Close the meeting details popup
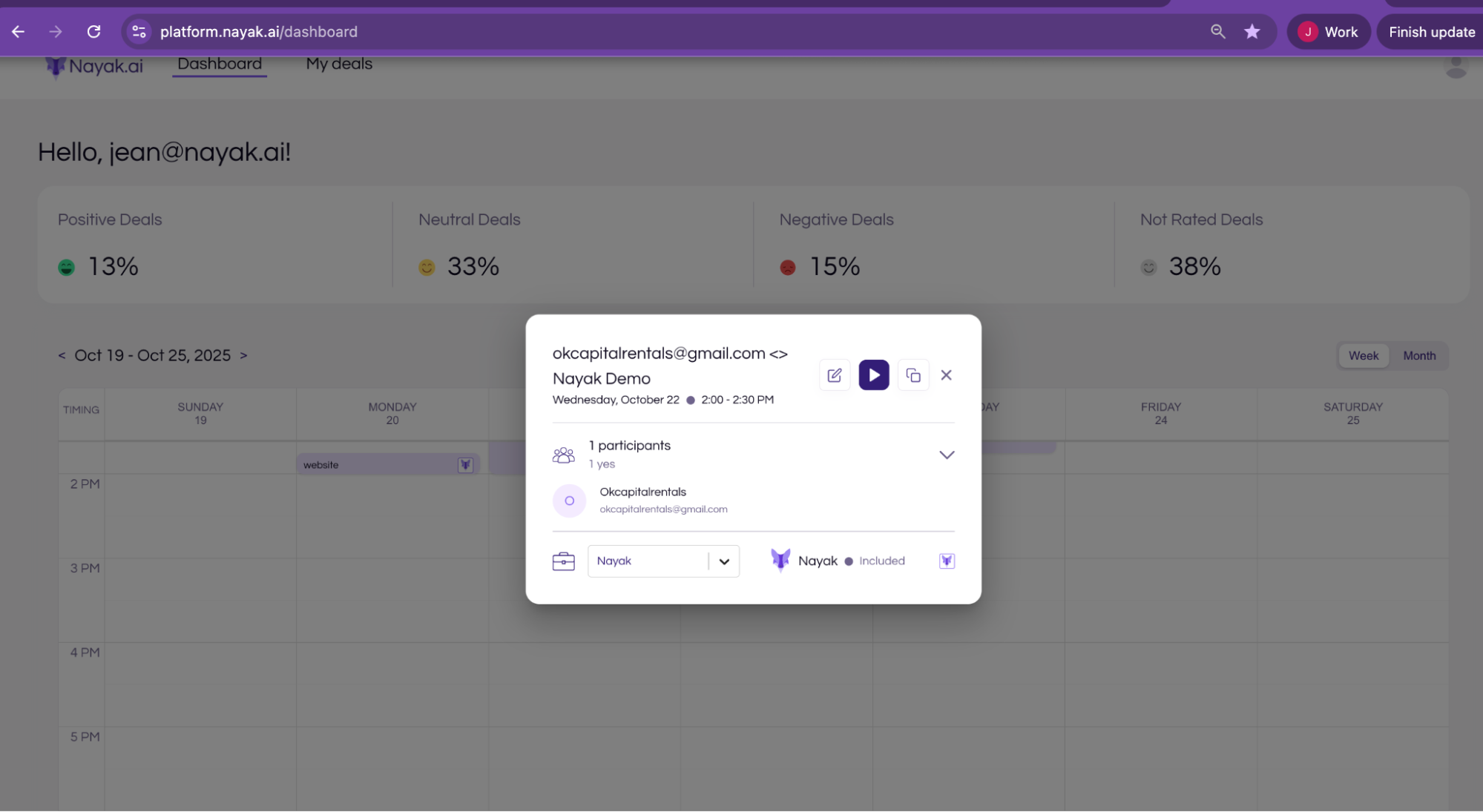 coord(946,375)
